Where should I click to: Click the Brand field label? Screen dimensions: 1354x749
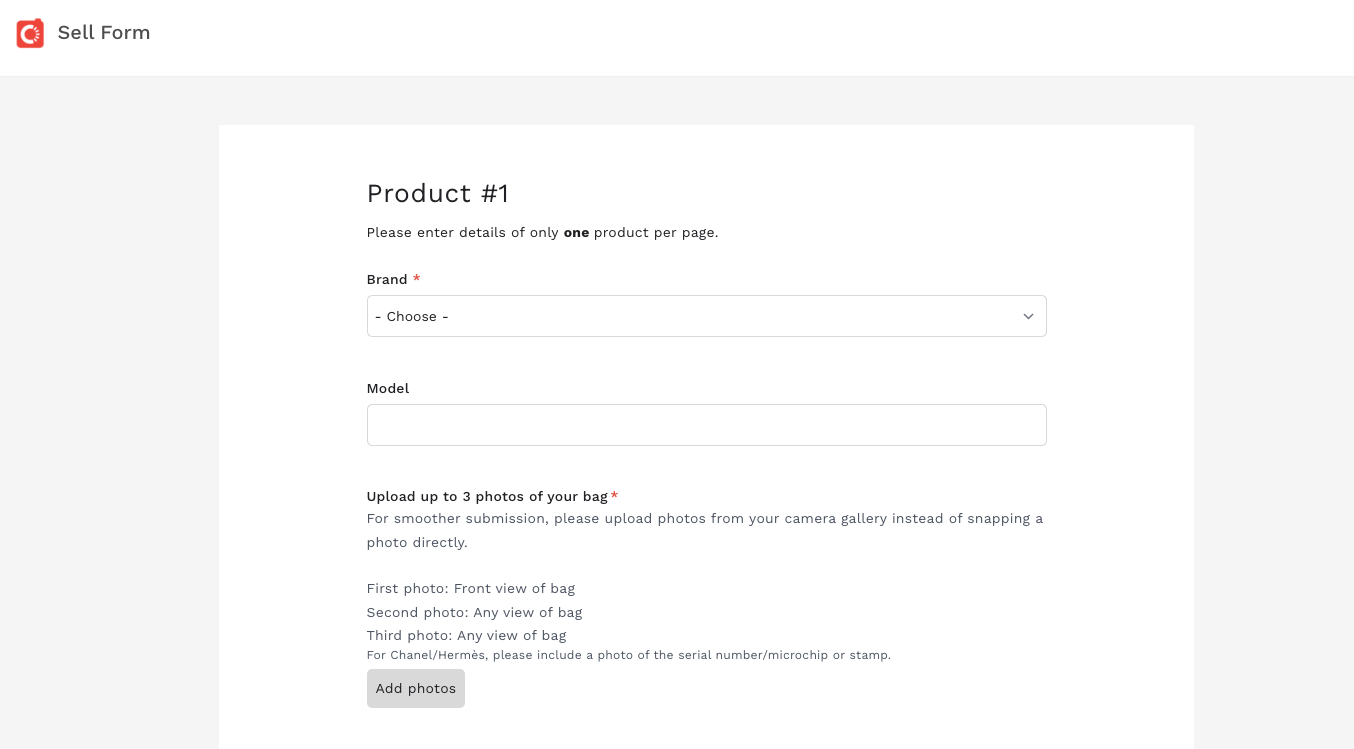(x=387, y=280)
